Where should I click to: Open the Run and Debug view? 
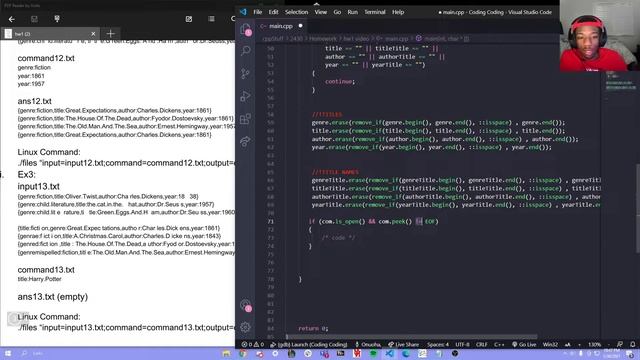coord(245,96)
